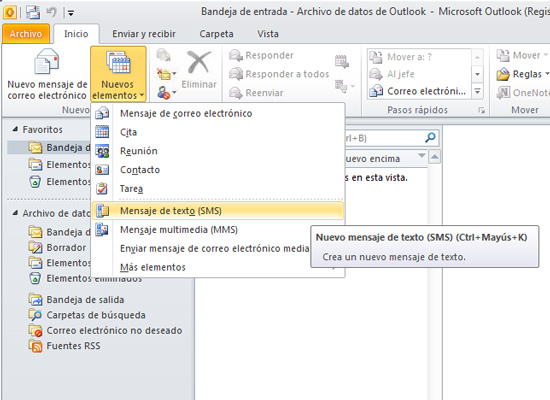
Task: Open the Reglas dropdown button
Action: pos(523,74)
